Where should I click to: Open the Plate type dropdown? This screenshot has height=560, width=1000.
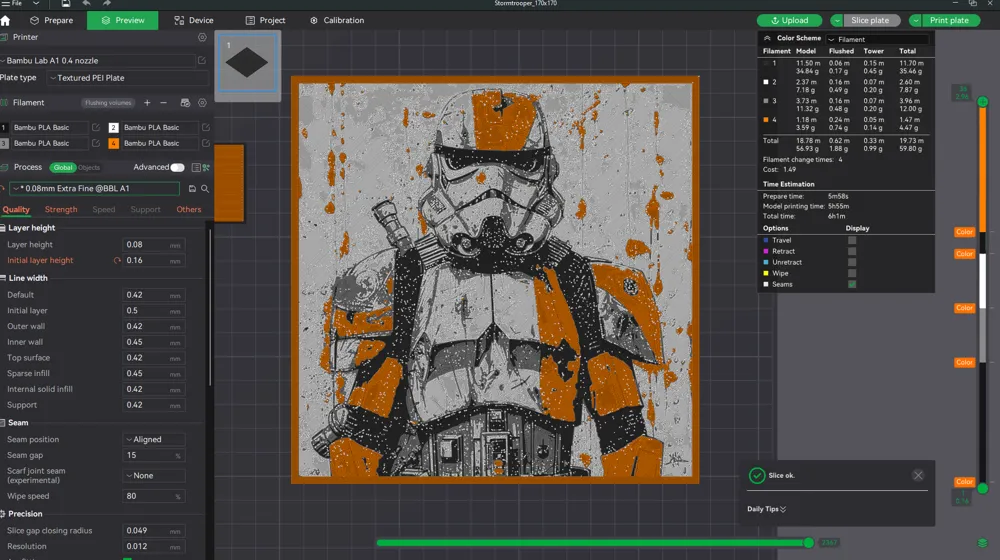coord(128,78)
